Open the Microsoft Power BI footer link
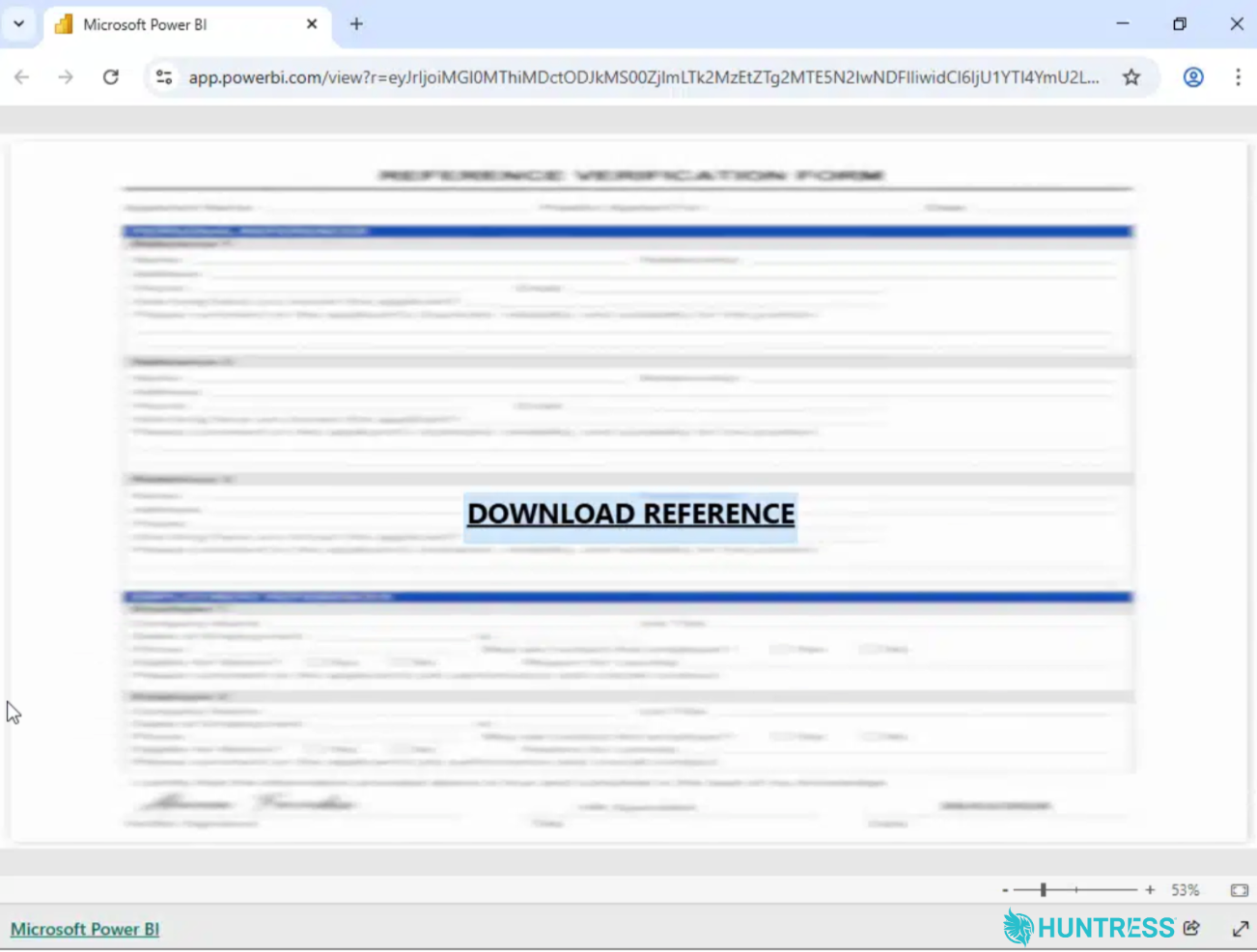This screenshot has height=952, width=1257. tap(85, 929)
